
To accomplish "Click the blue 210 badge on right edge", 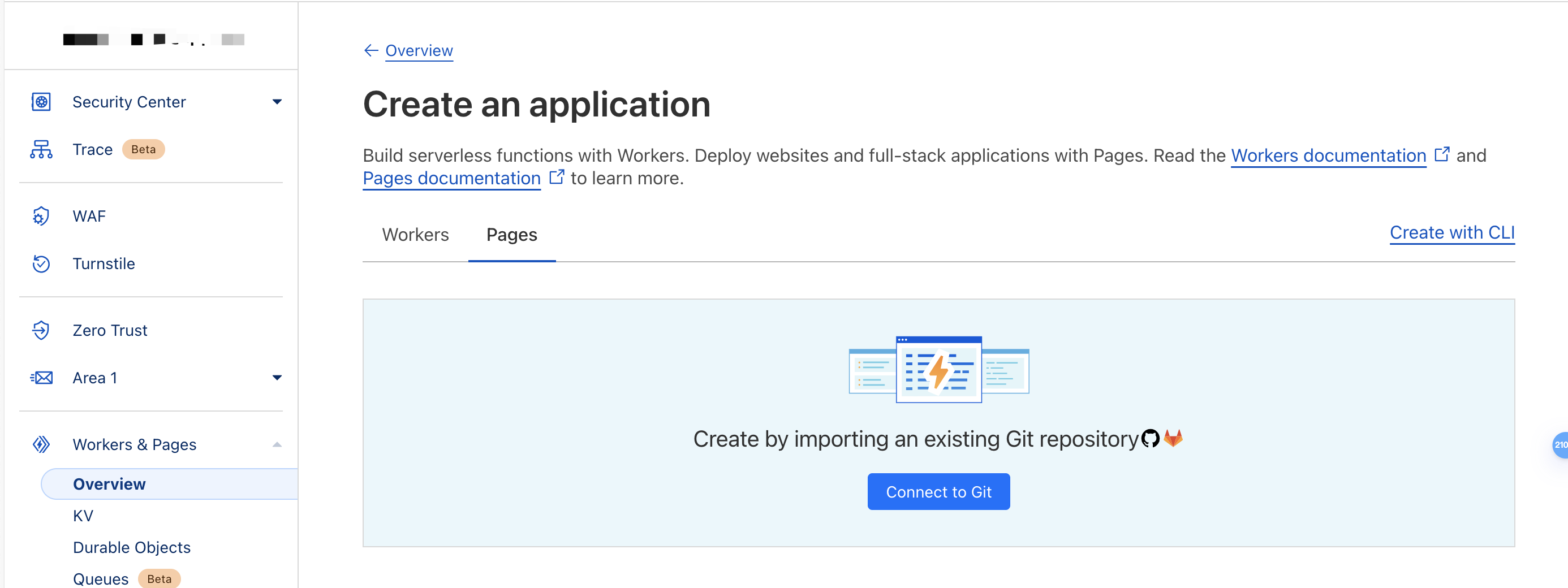I will (x=1560, y=445).
